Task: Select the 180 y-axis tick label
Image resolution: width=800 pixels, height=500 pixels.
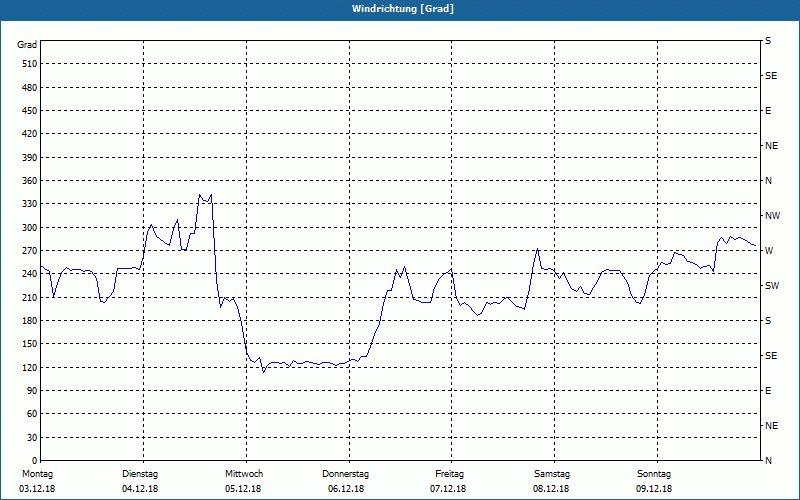Action: (30, 321)
